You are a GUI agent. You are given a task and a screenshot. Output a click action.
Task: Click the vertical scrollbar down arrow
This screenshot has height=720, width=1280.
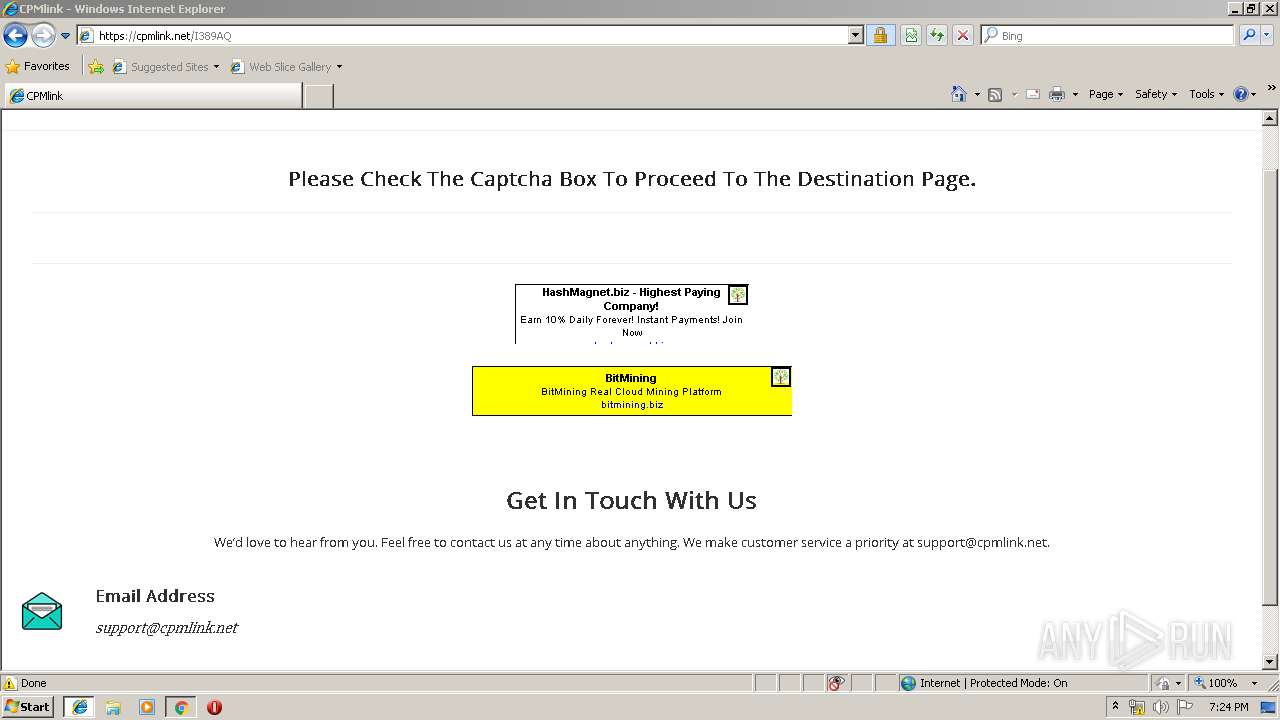pos(1270,662)
